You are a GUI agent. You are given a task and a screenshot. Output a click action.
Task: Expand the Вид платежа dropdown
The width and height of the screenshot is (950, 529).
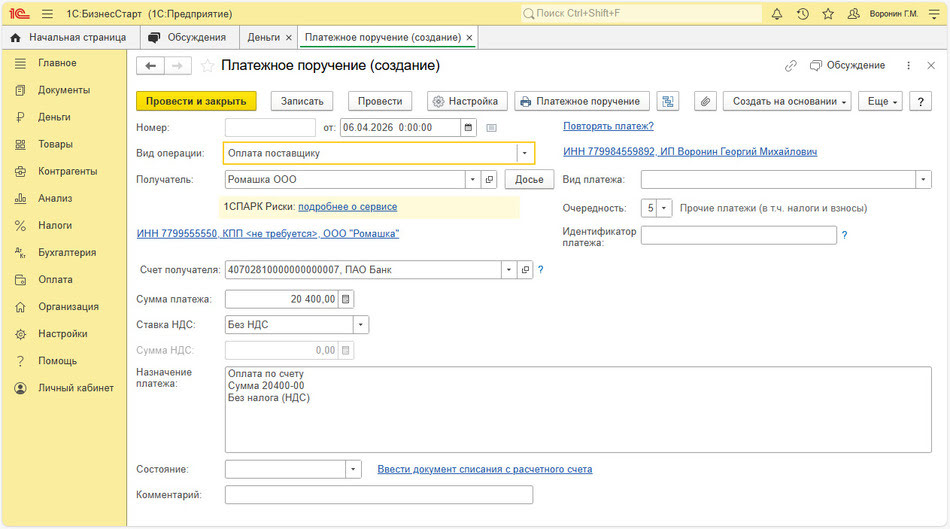(923, 179)
